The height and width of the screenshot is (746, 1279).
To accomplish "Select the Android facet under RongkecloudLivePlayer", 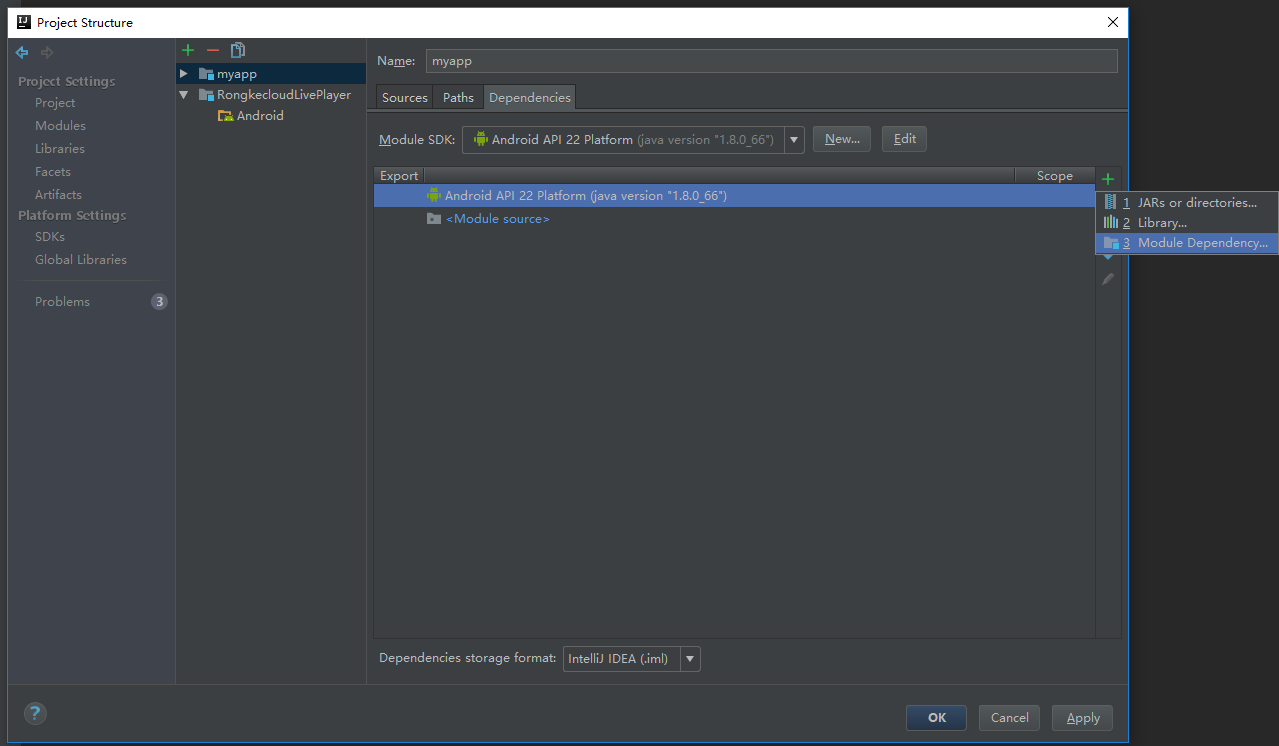I will coord(260,116).
